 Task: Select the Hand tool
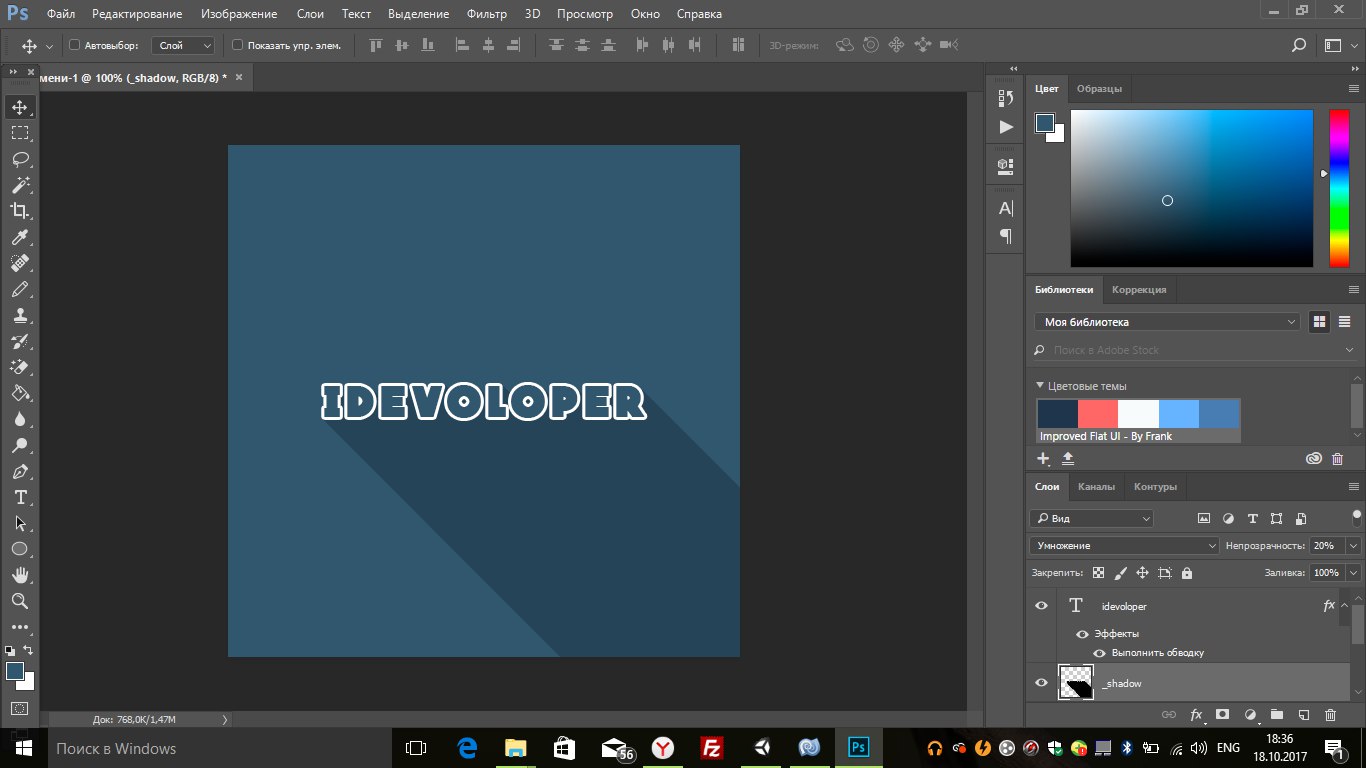point(19,575)
